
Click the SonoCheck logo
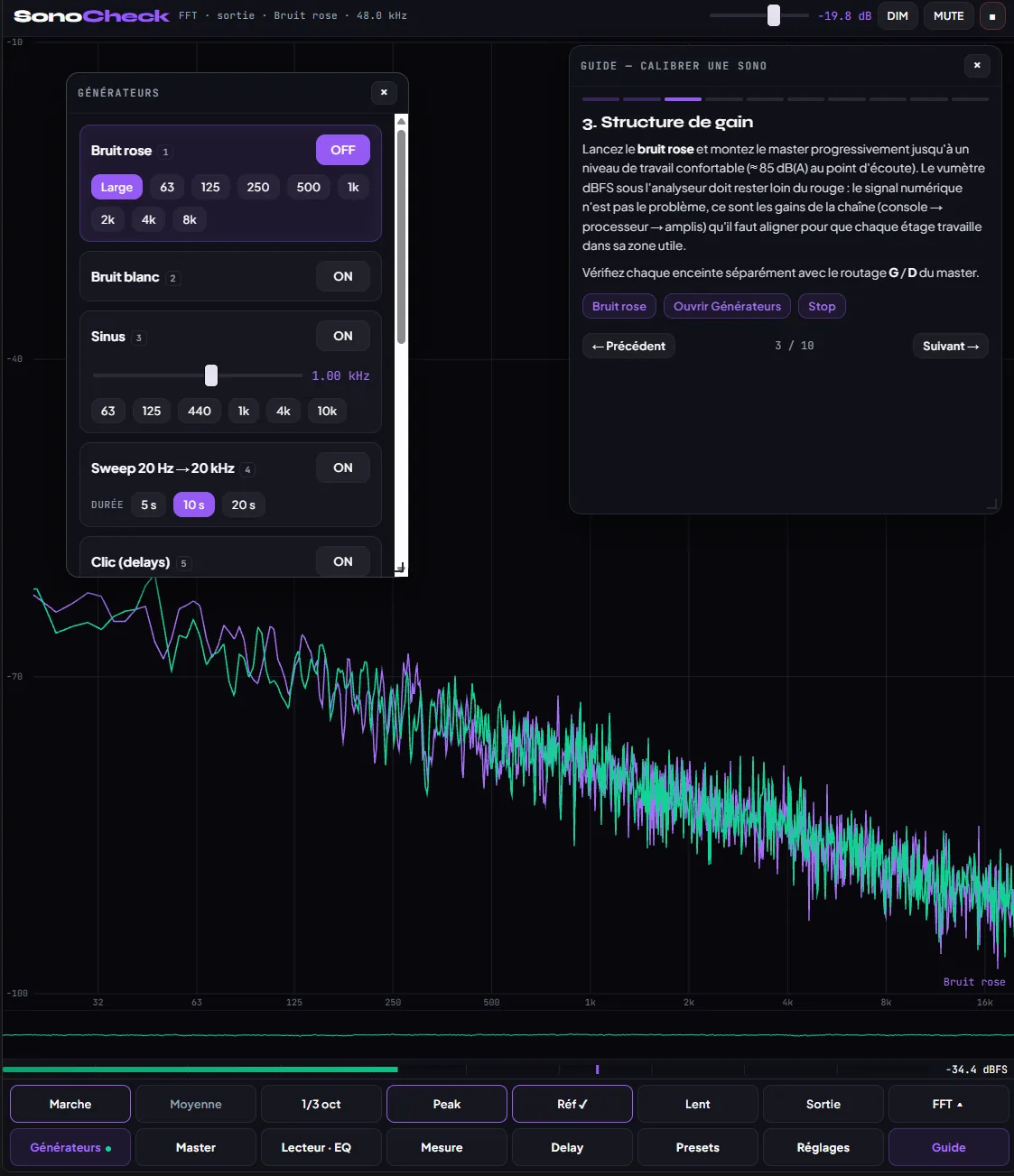pos(91,16)
